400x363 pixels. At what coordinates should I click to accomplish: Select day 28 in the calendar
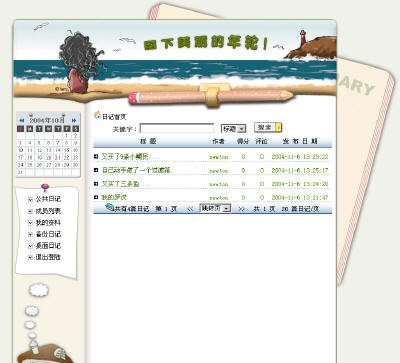(58, 165)
